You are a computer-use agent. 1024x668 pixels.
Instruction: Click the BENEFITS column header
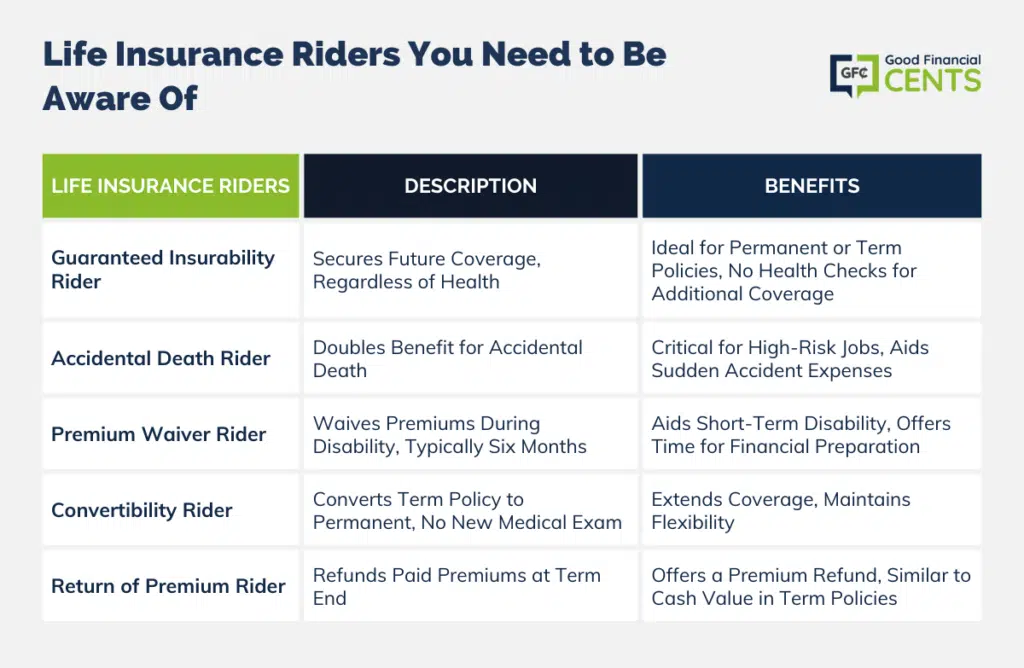coord(812,186)
